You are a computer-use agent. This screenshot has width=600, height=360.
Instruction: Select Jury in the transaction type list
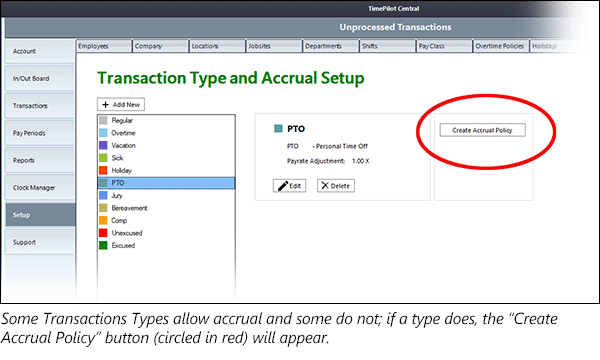[166, 195]
